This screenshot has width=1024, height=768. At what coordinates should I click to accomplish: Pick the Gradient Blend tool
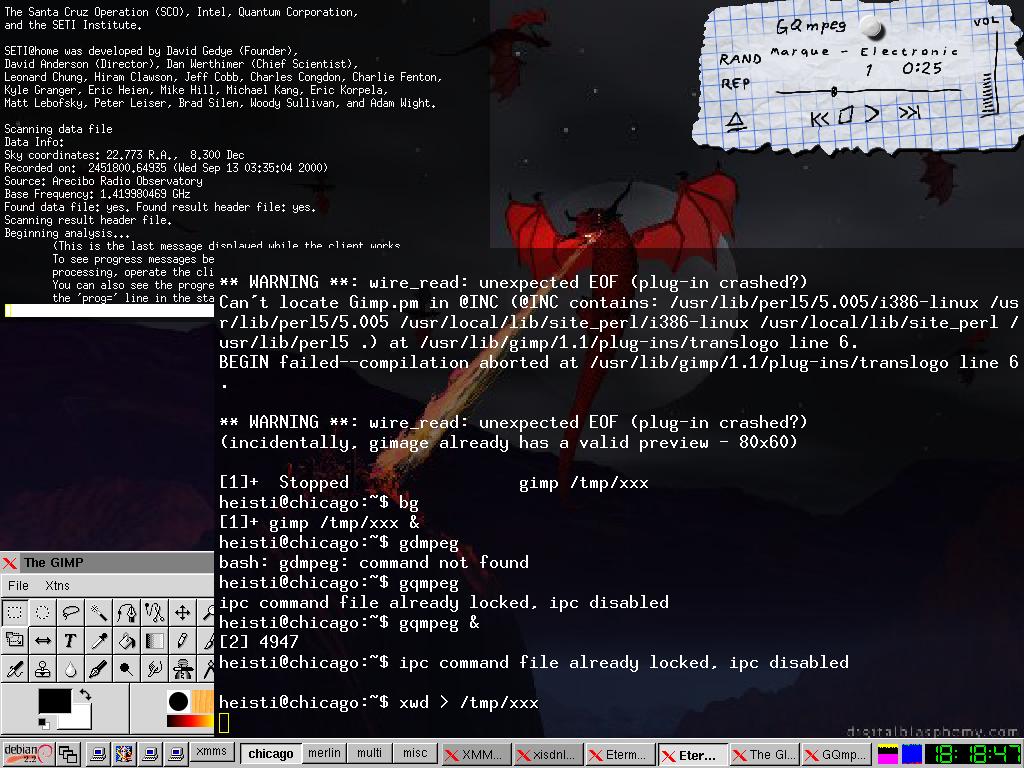click(154, 640)
